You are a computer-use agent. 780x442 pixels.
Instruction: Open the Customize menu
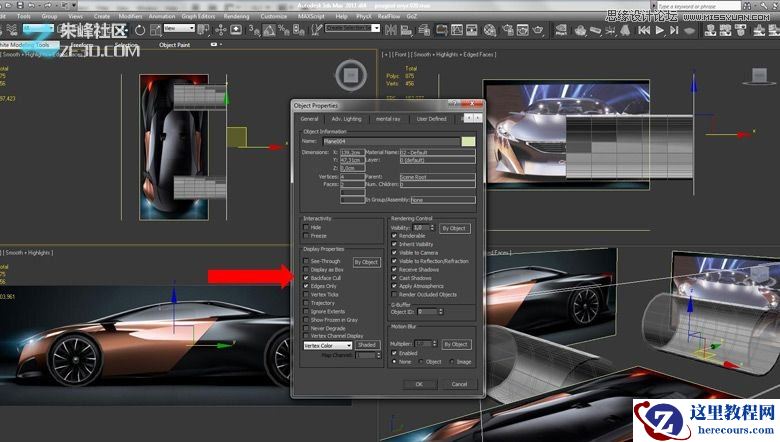[x=273, y=16]
